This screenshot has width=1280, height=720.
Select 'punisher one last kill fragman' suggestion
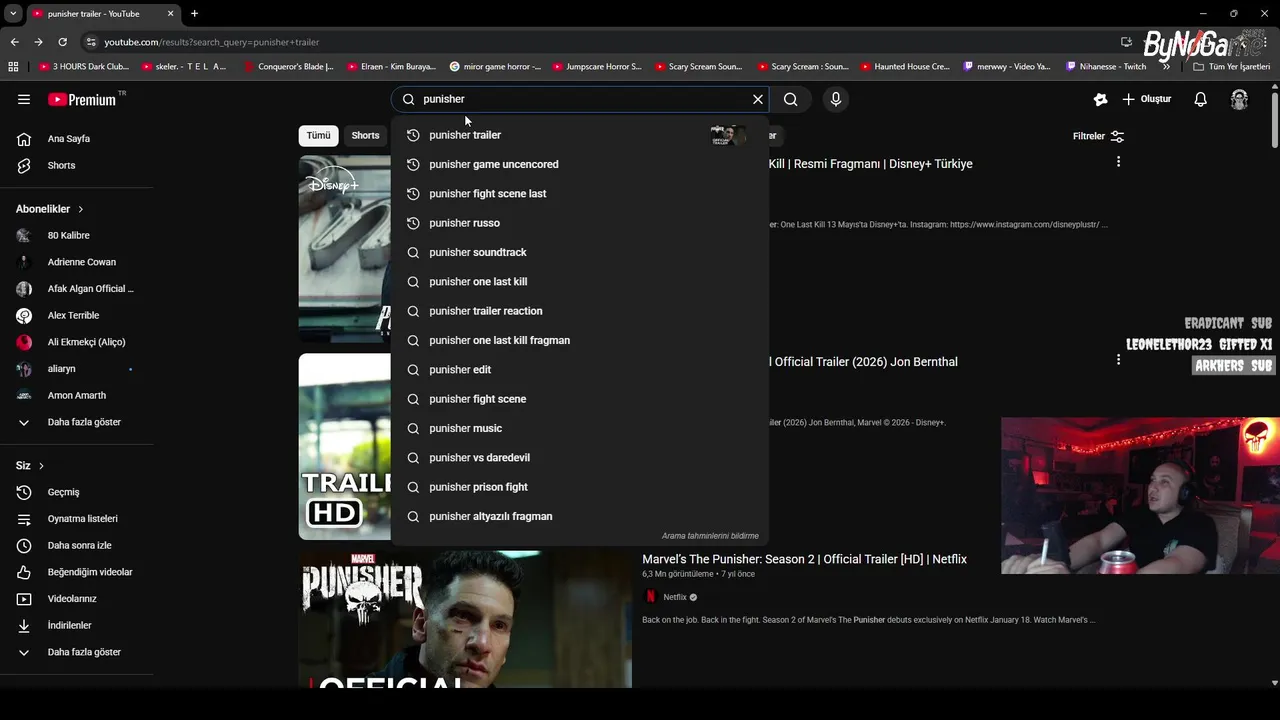click(x=578, y=340)
